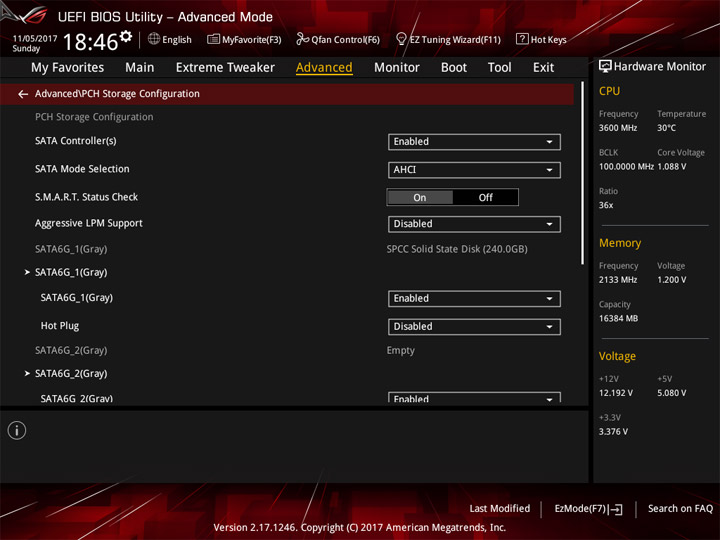Screen dimensions: 720x540
Task: Open the Main tab
Action: click(140, 68)
